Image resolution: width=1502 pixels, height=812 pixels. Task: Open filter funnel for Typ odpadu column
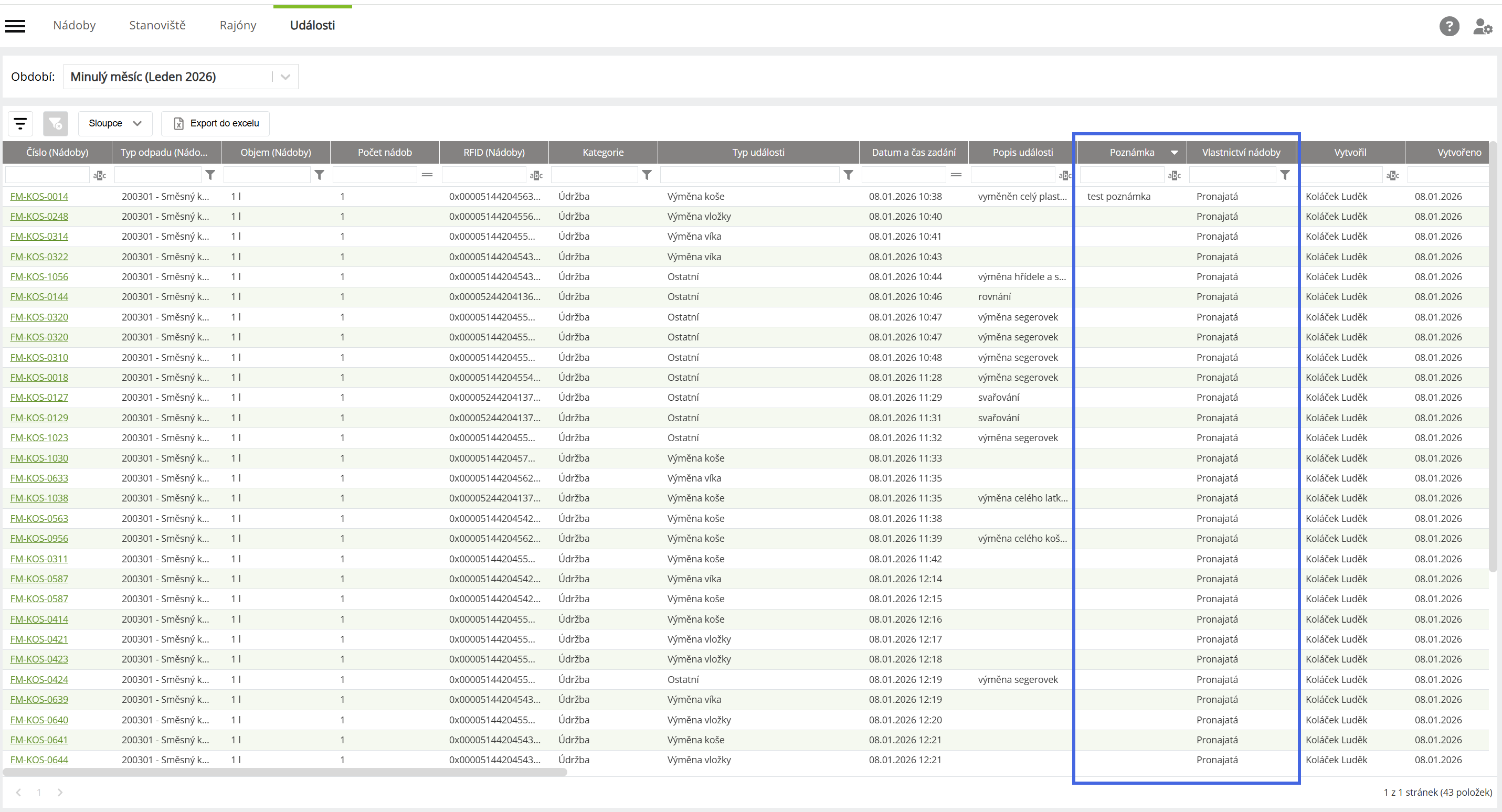pos(210,174)
